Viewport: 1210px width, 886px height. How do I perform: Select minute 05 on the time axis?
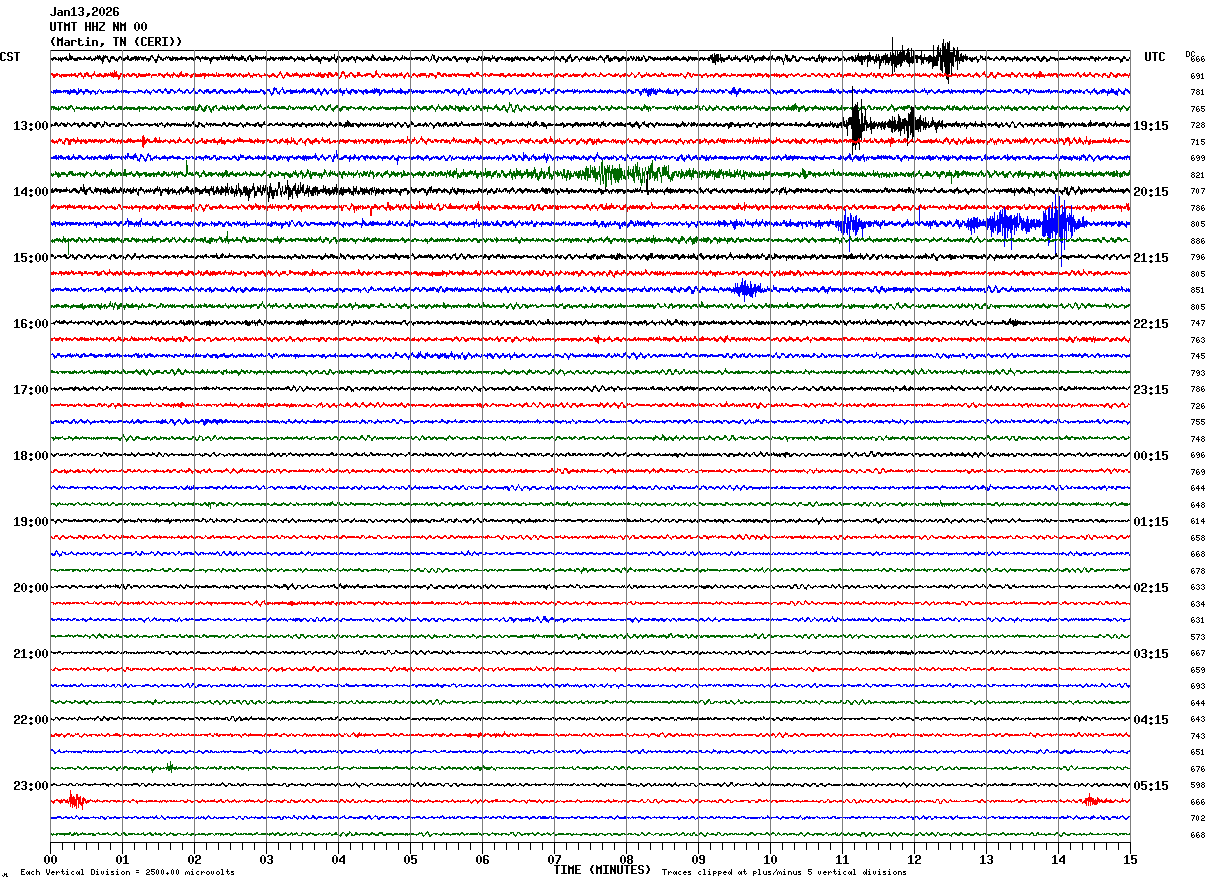410,859
